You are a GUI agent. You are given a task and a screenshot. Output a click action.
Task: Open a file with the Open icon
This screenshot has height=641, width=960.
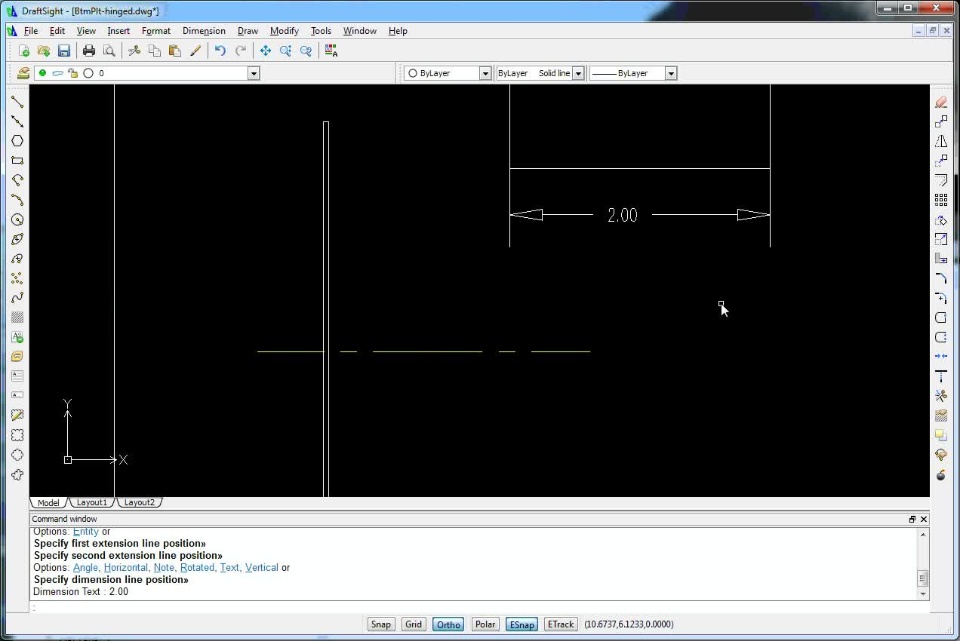pyautogui.click(x=43, y=51)
